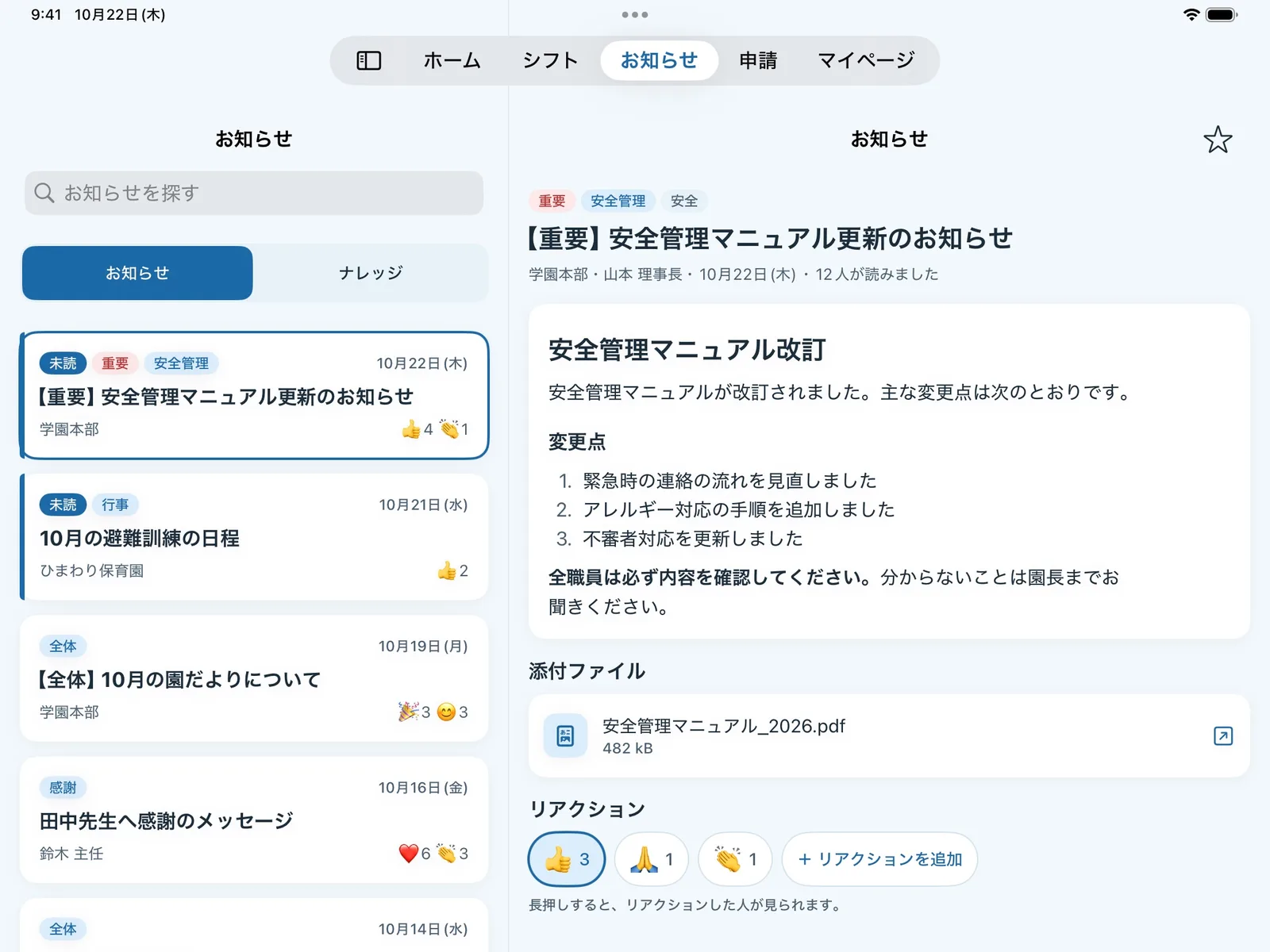This screenshot has height=952, width=1270.
Task: Click the 感謝 tag on 田中先生 card
Action: pos(63,788)
